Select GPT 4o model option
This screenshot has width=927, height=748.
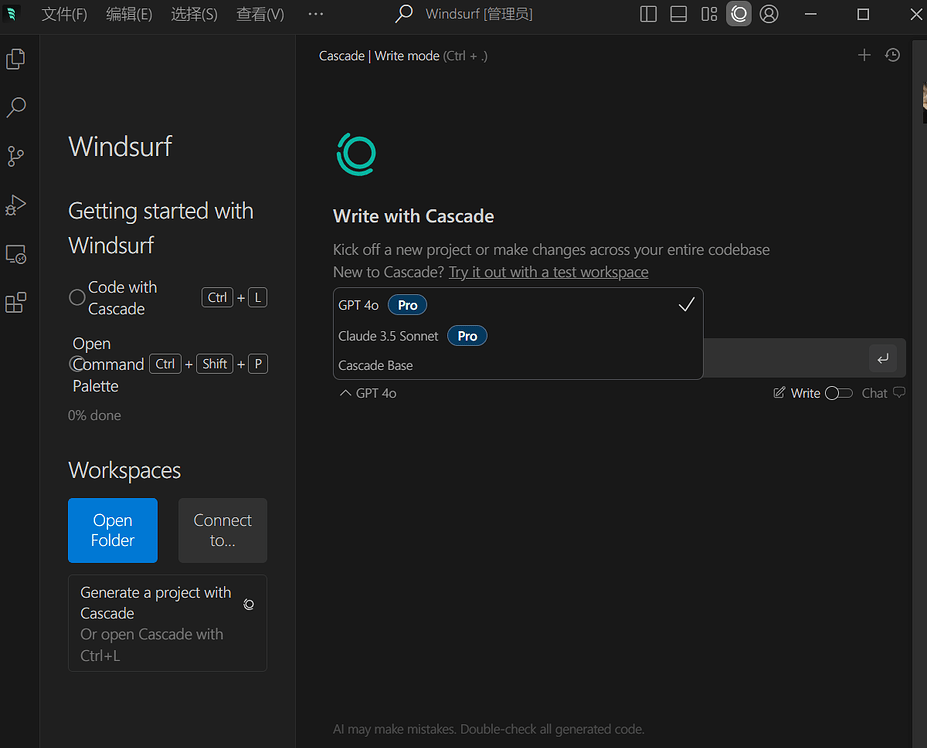518,305
